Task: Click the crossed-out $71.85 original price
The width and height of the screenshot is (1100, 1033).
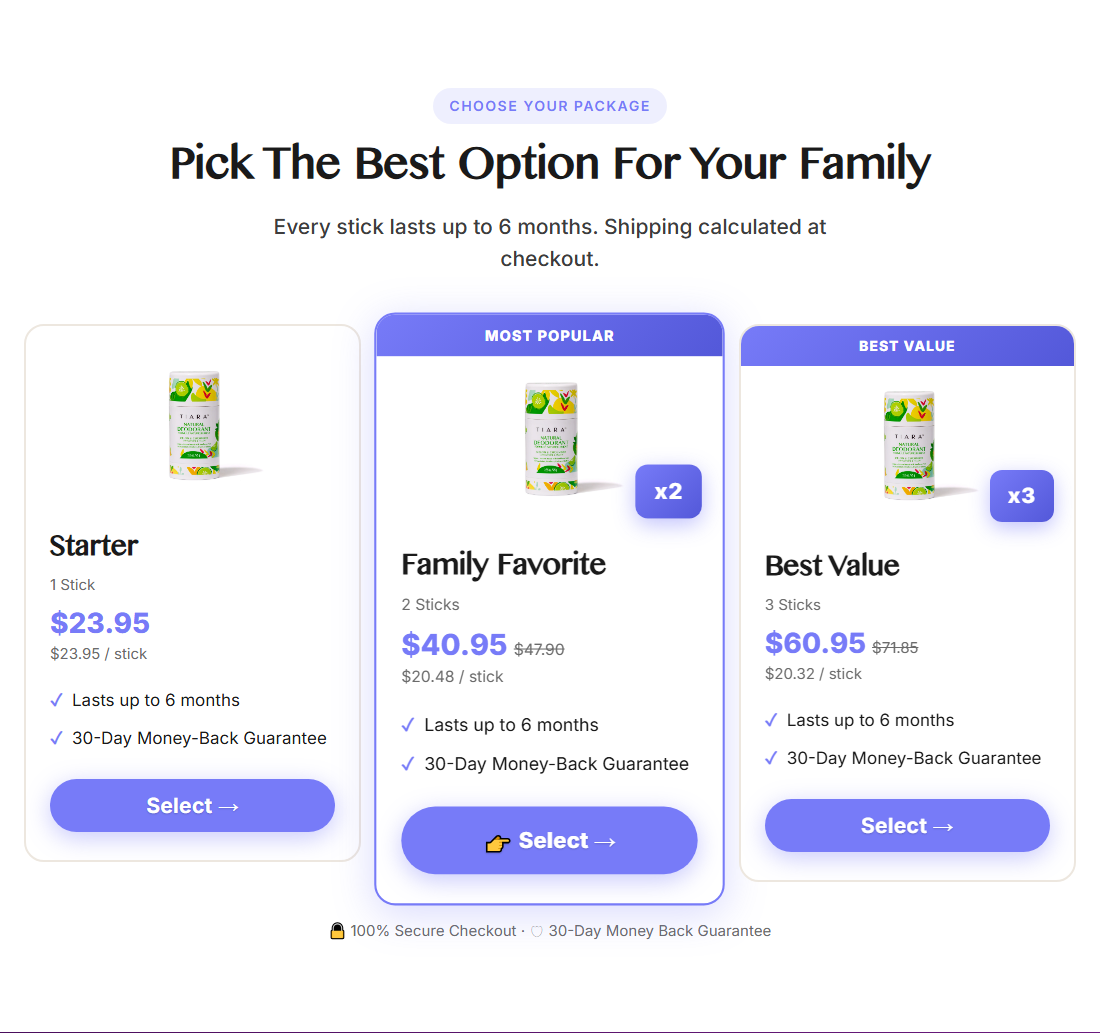Action: [x=895, y=648]
